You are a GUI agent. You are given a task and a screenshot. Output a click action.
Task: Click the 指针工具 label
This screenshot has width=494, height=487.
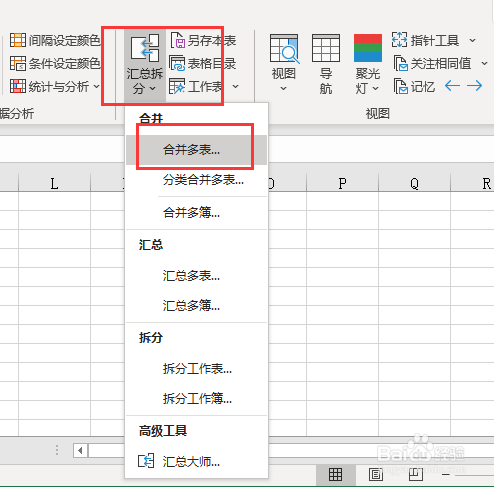[x=435, y=40]
